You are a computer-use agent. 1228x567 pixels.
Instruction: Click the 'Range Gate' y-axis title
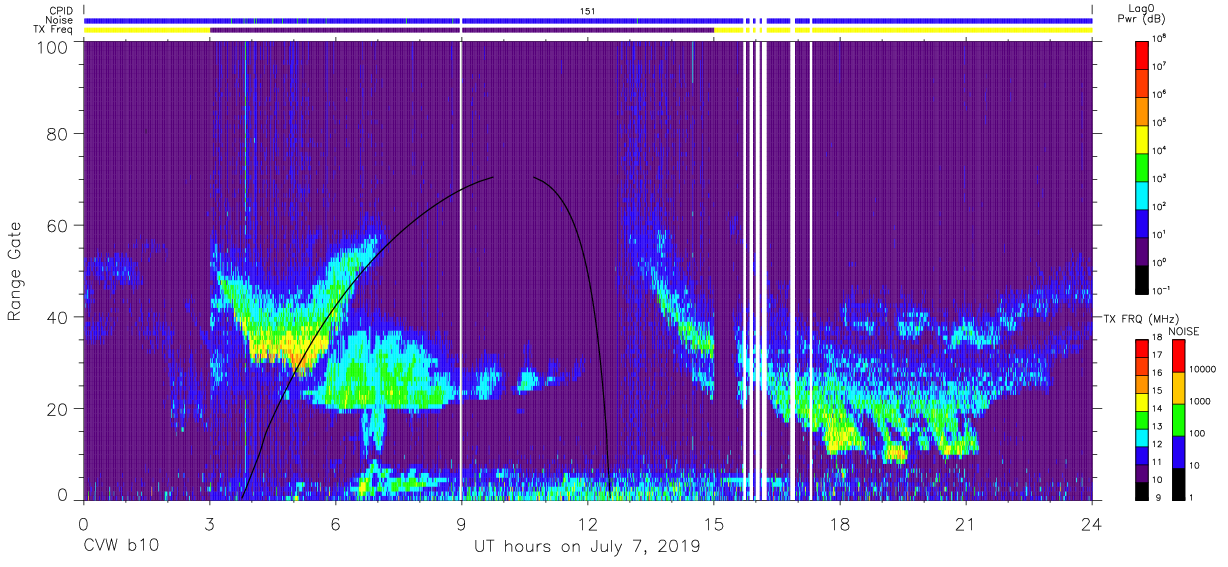point(16,272)
